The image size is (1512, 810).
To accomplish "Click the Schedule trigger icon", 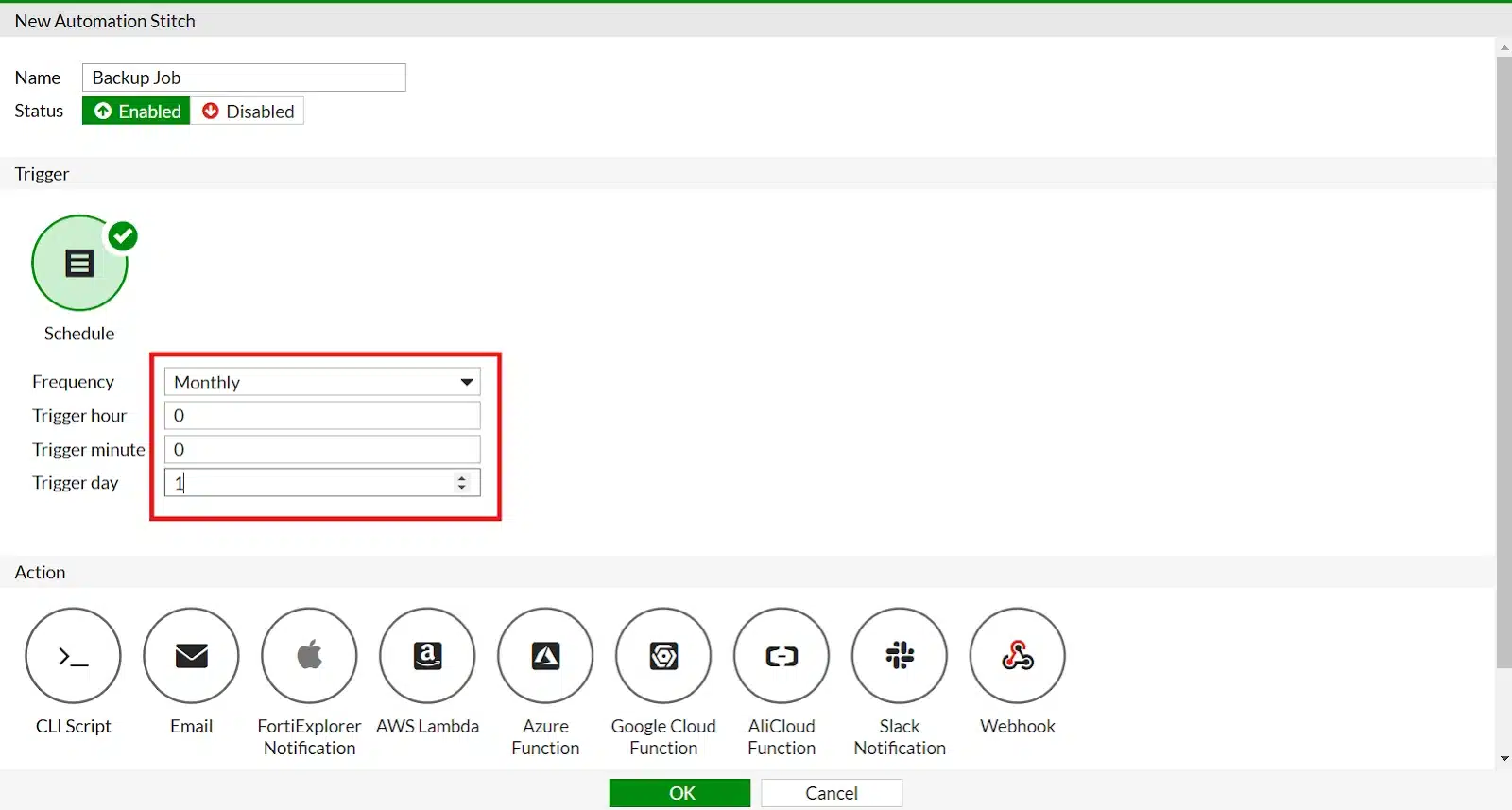I will pos(79,263).
